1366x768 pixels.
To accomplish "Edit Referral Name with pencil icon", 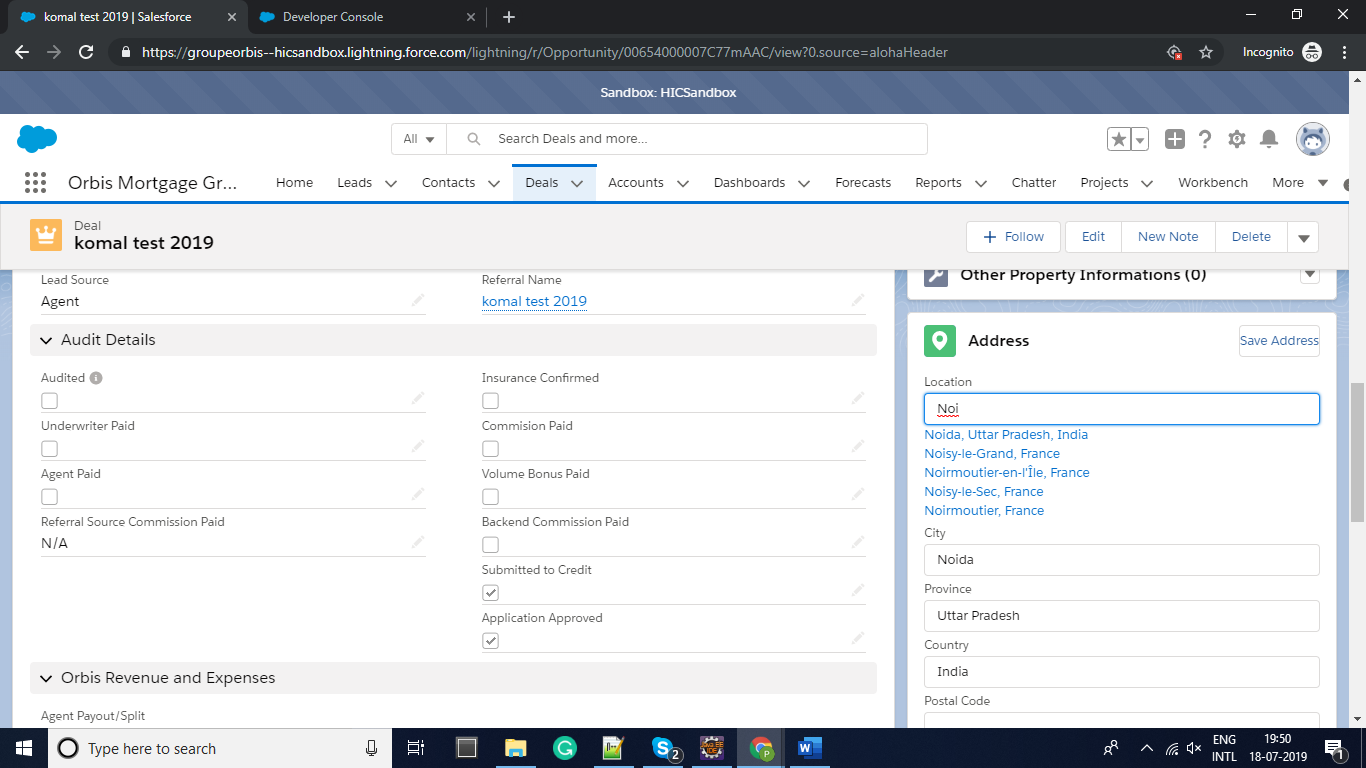I will coord(858,300).
